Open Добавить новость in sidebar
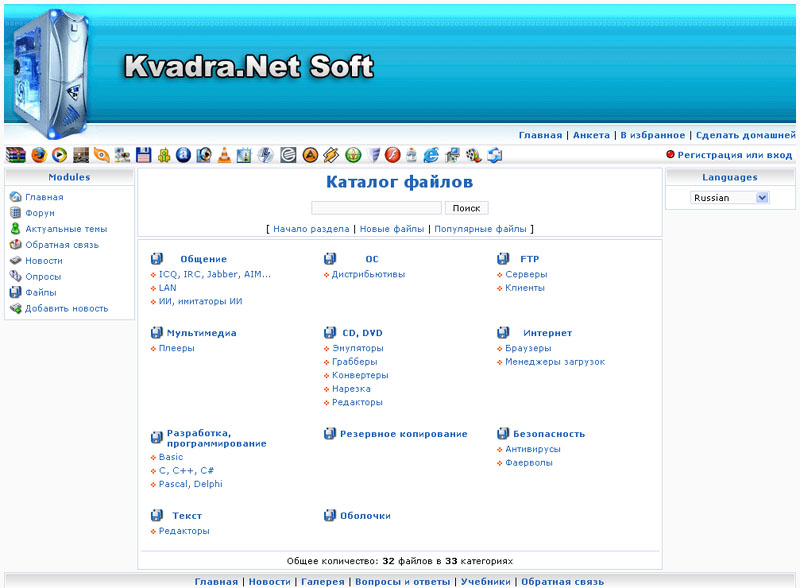Screen dimensions: 800x588 (67, 308)
